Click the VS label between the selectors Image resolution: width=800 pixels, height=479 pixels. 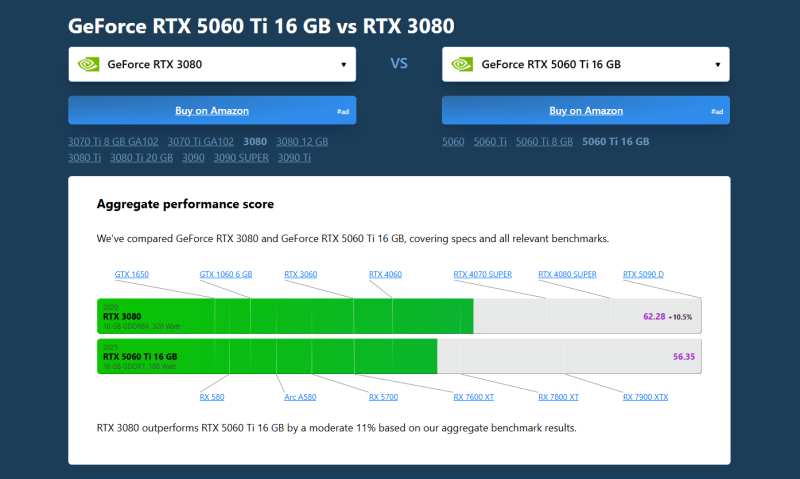pyautogui.click(x=399, y=64)
